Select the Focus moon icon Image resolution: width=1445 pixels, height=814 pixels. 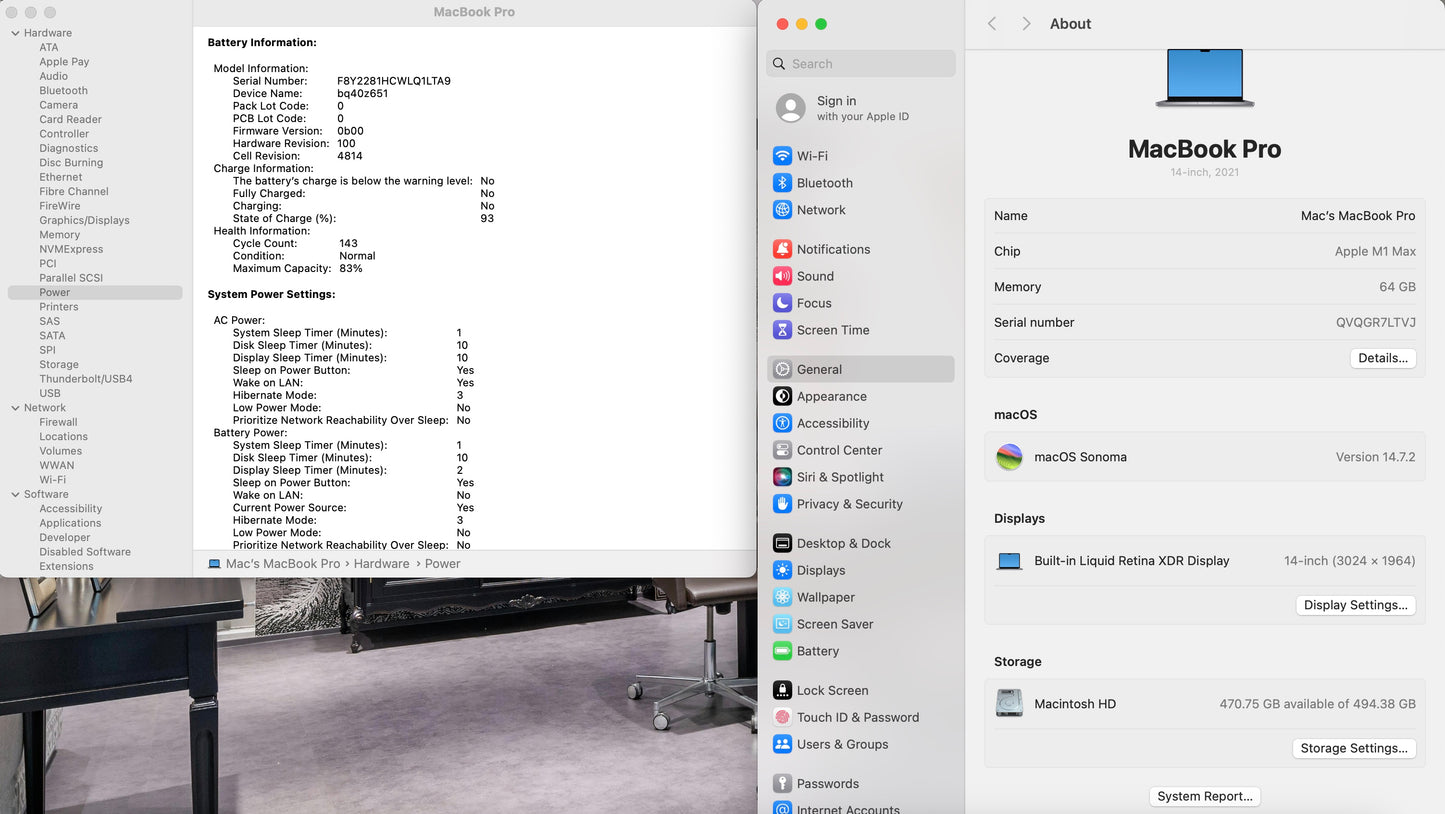[782, 303]
